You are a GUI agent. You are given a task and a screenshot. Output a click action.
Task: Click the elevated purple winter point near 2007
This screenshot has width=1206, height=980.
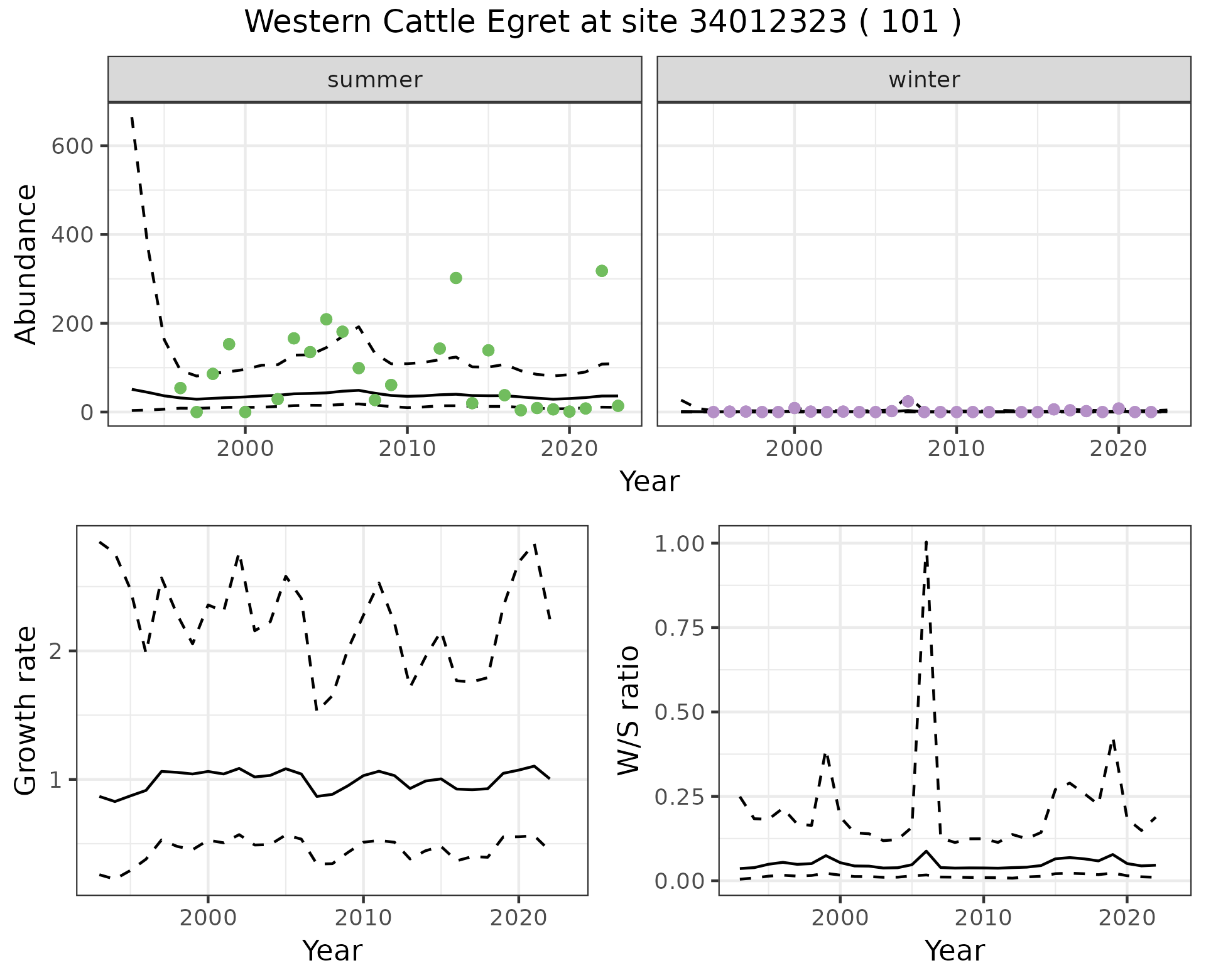click(x=908, y=401)
